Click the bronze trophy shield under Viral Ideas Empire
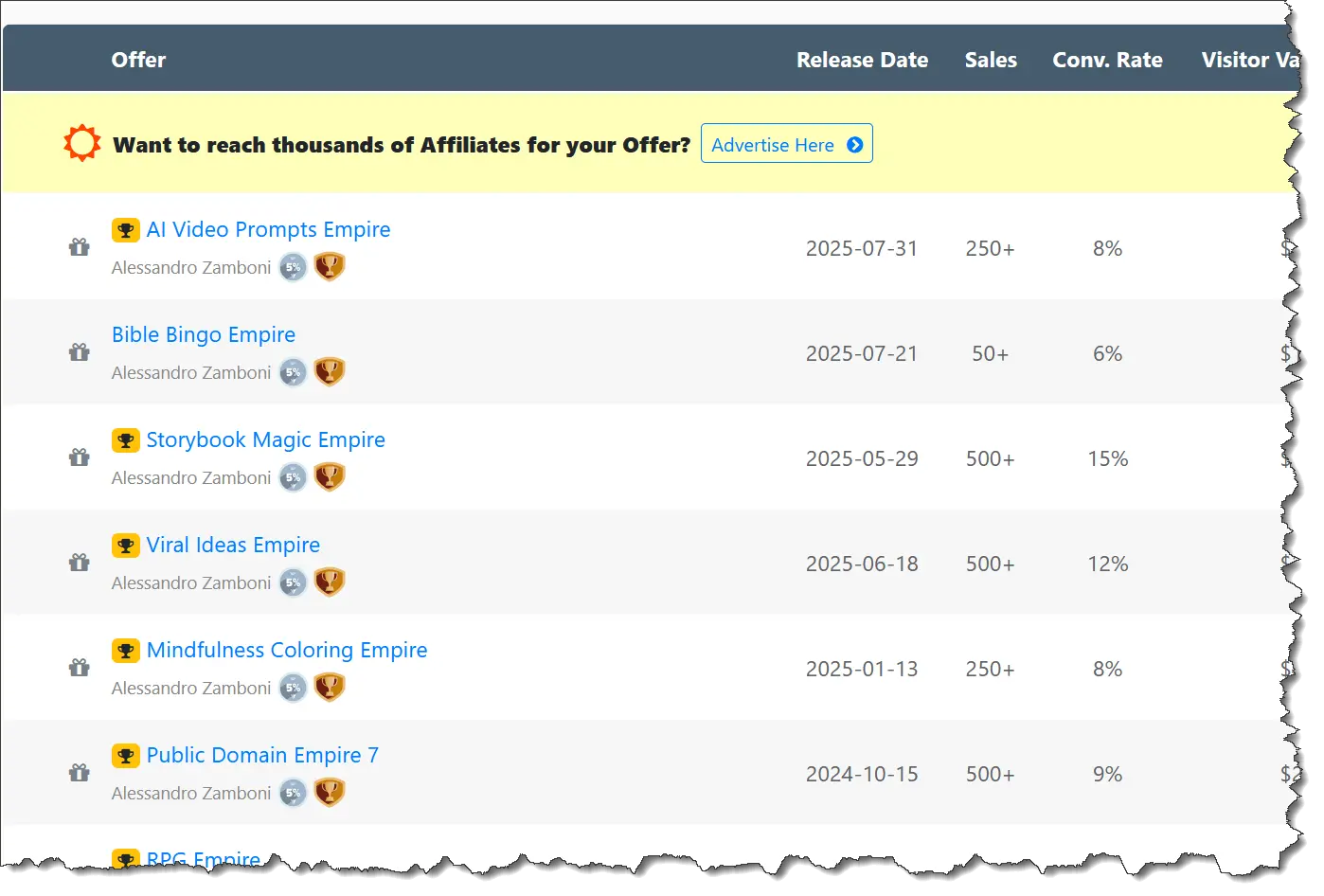This screenshot has height=896, width=1324. [330, 582]
